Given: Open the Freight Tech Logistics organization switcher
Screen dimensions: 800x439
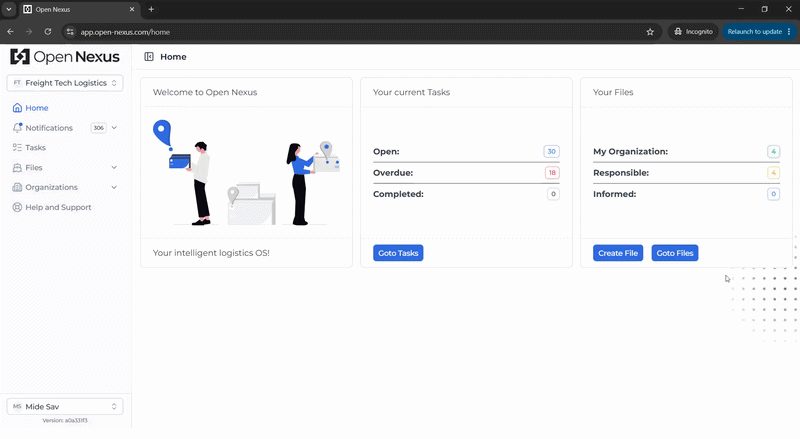Looking at the screenshot, I should click(x=65, y=83).
